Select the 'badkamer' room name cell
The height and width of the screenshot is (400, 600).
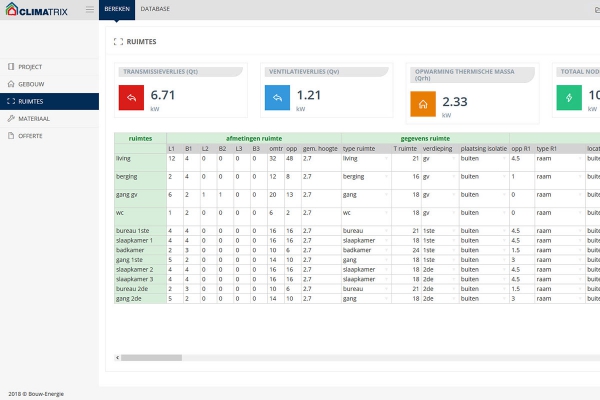[x=140, y=250]
